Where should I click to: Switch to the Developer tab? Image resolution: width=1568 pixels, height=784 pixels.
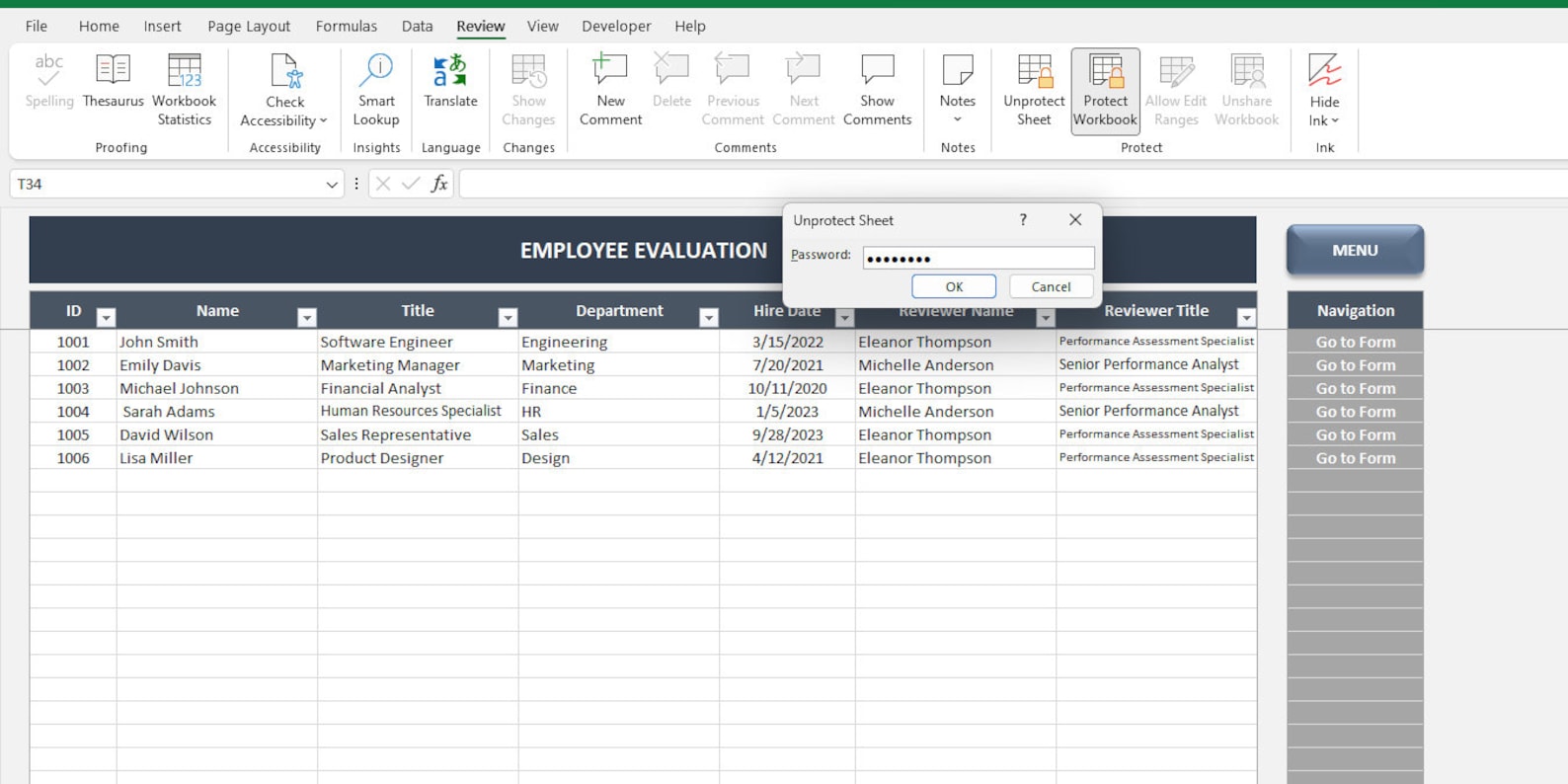(616, 26)
